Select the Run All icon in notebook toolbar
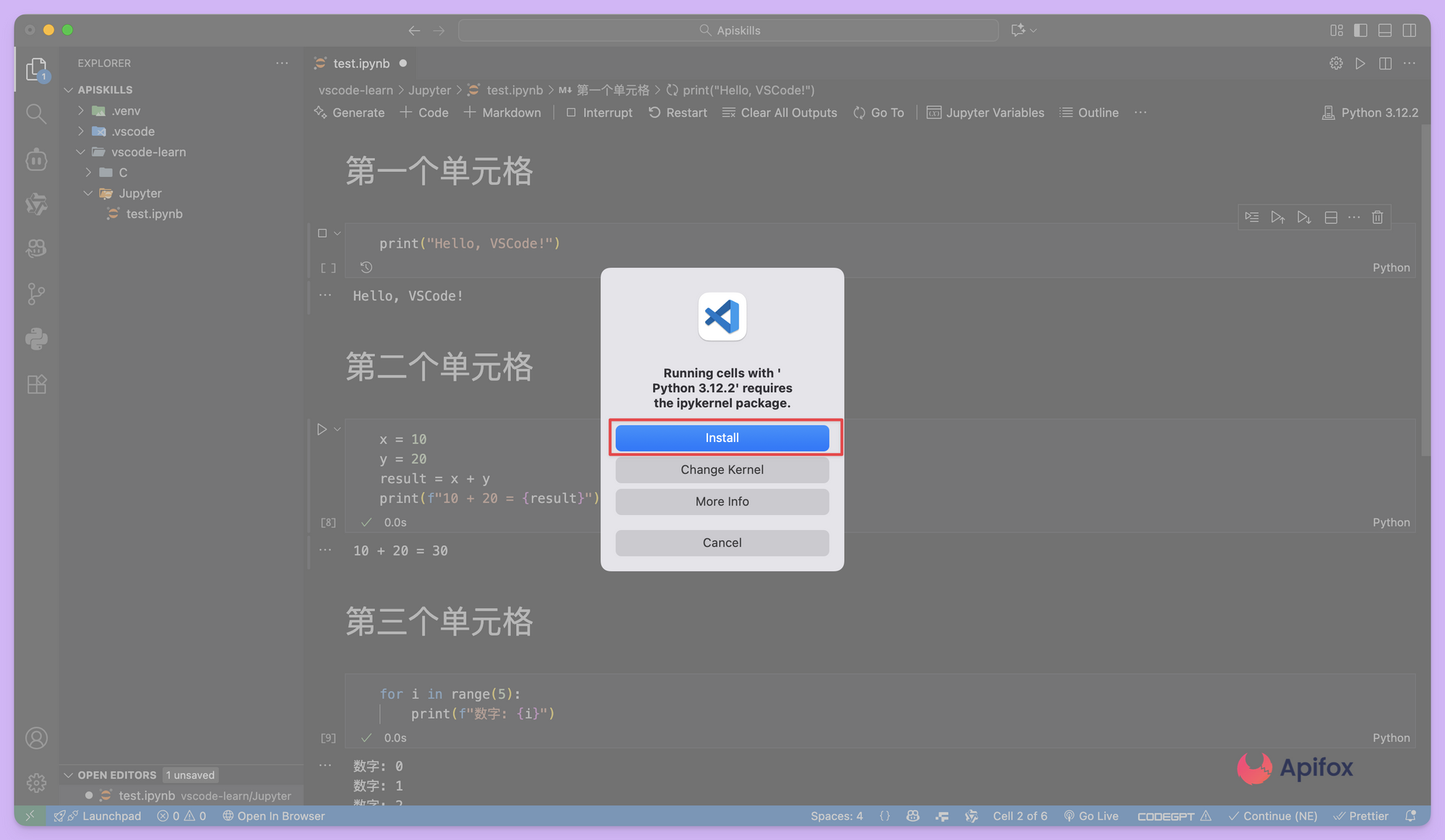The width and height of the screenshot is (1445, 840). coord(1361,63)
